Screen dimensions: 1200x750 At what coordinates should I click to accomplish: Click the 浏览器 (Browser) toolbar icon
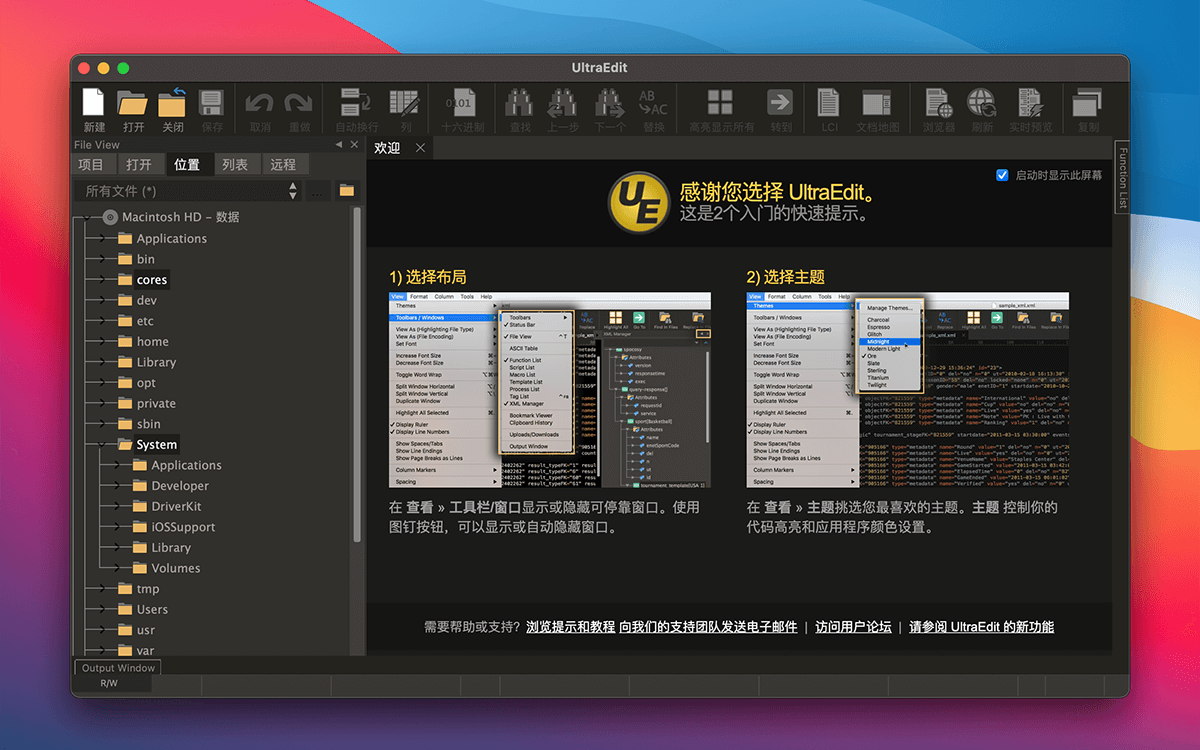point(938,102)
